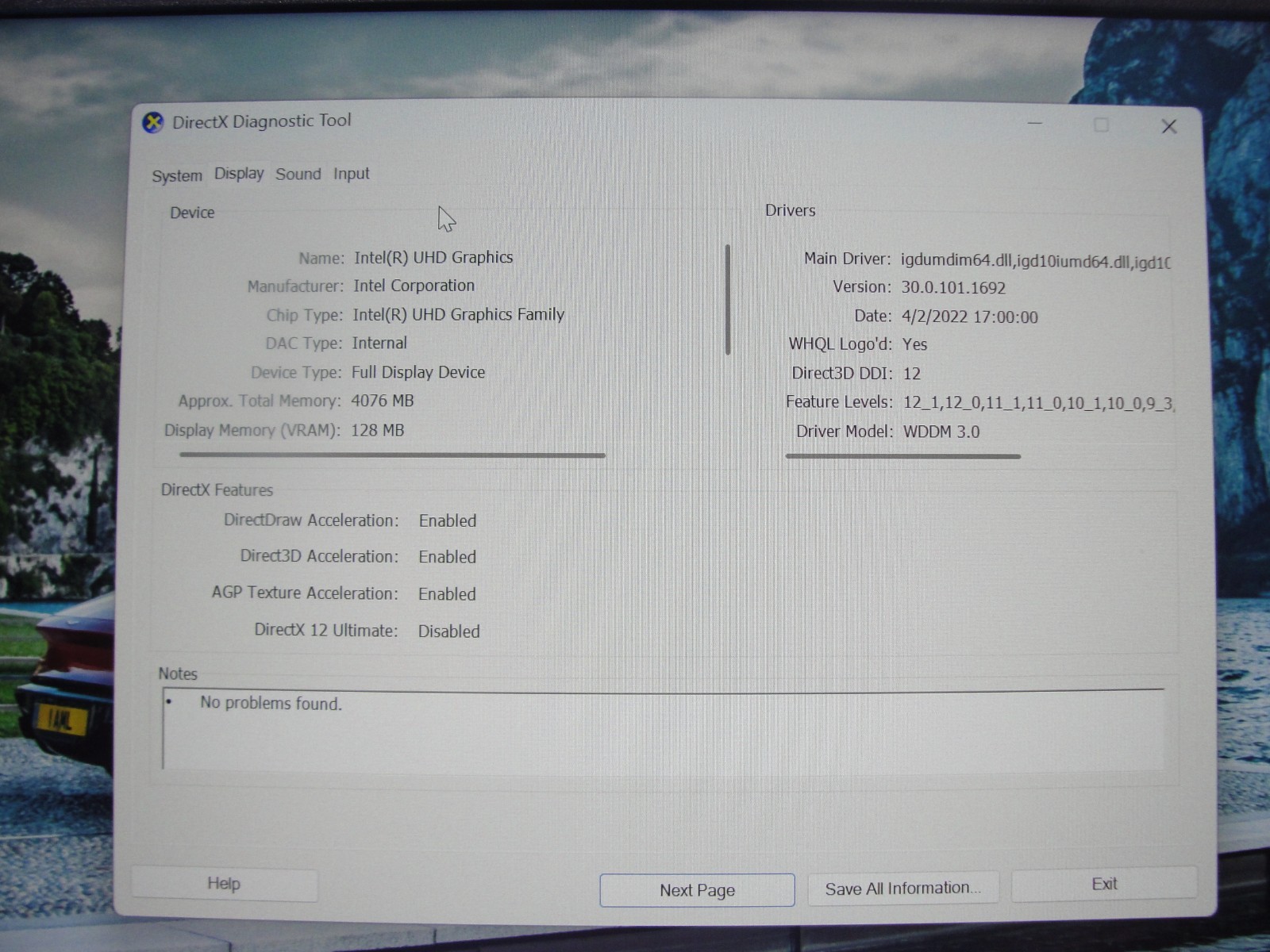
Task: Click the 'DirectX Features' group heading
Action: (217, 490)
